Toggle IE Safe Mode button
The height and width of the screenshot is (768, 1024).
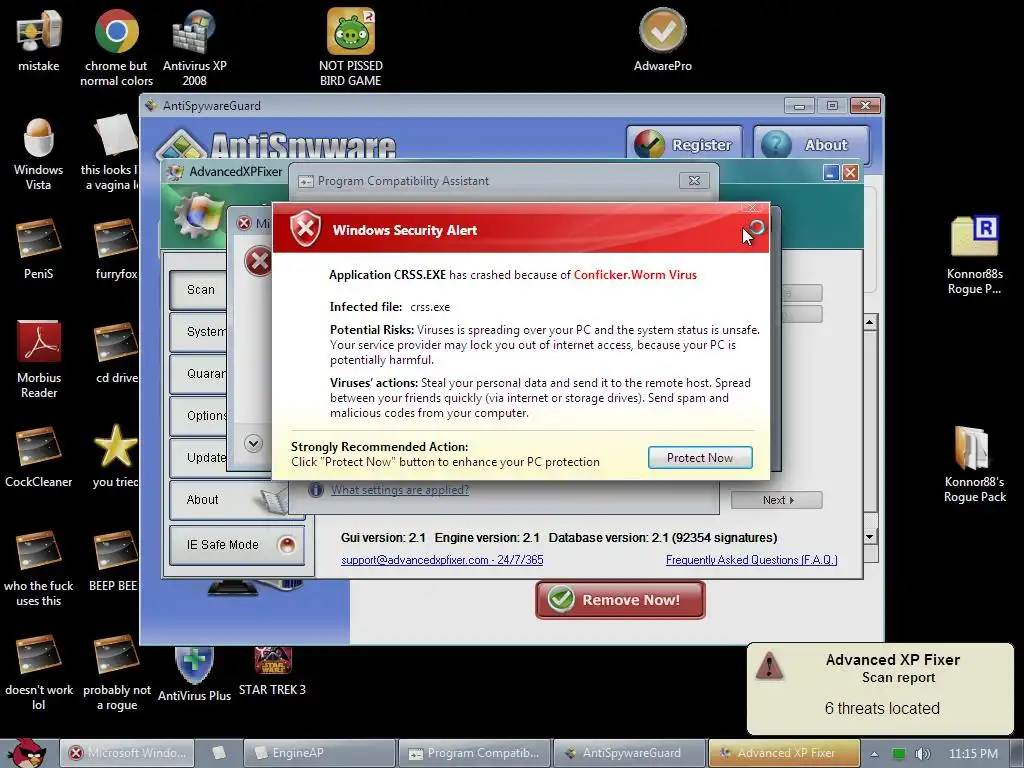pos(236,545)
